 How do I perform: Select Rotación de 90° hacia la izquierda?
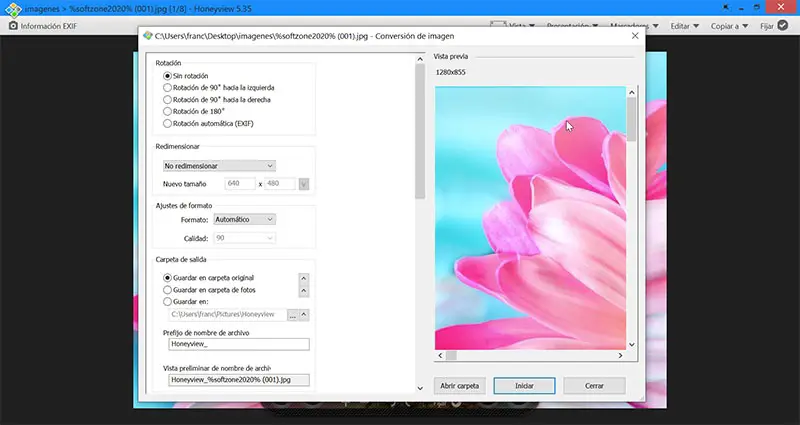point(218,88)
